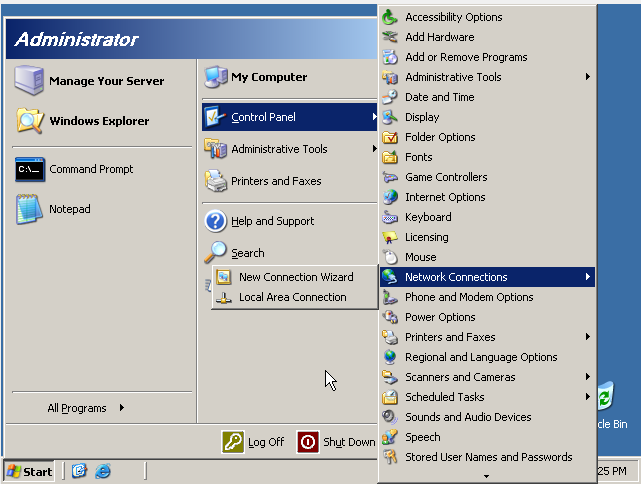This screenshot has height=484, width=641.
Task: Launch Notepad from its icon
Action: (29, 209)
